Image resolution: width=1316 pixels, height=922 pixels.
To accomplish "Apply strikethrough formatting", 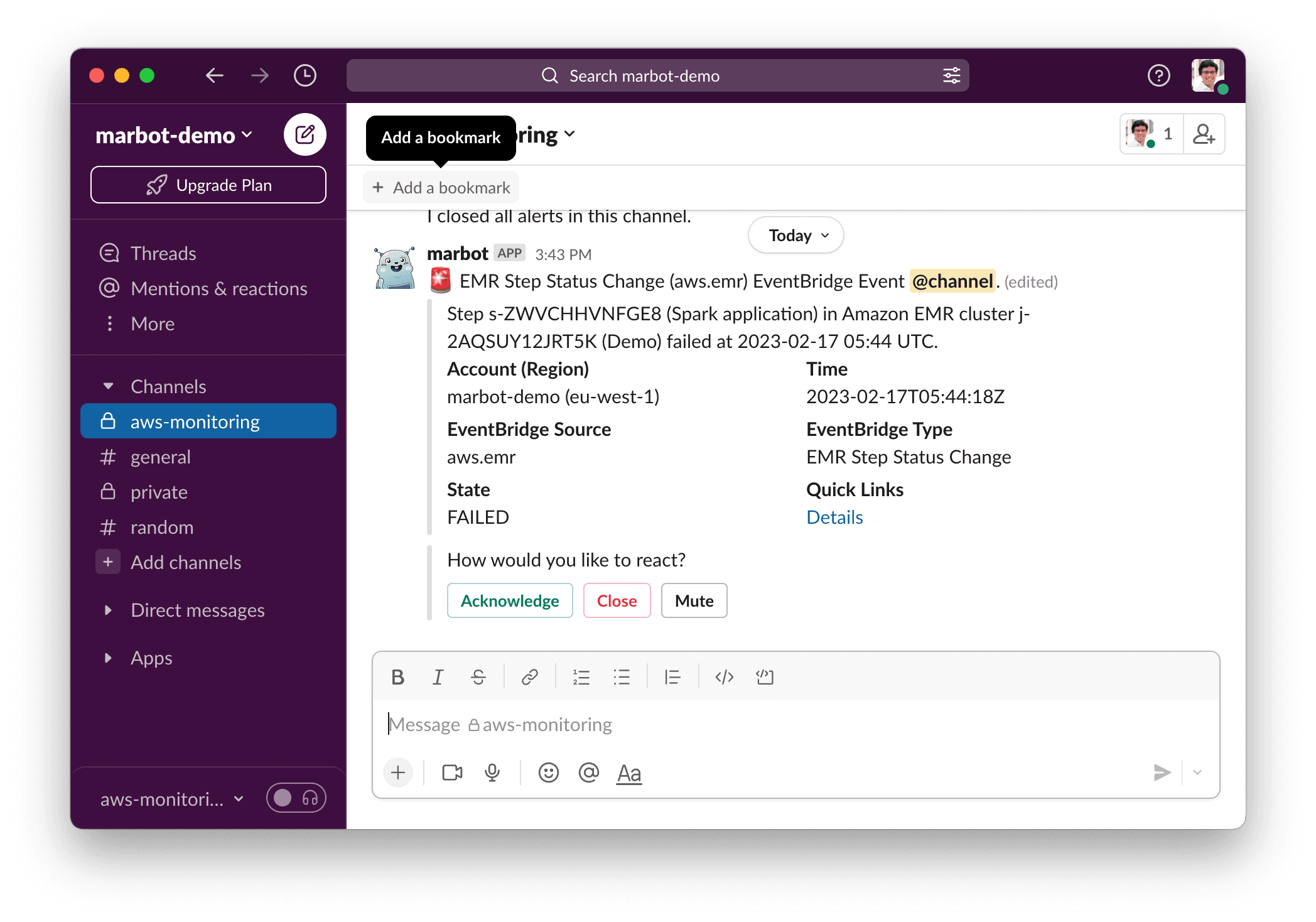I will click(478, 677).
